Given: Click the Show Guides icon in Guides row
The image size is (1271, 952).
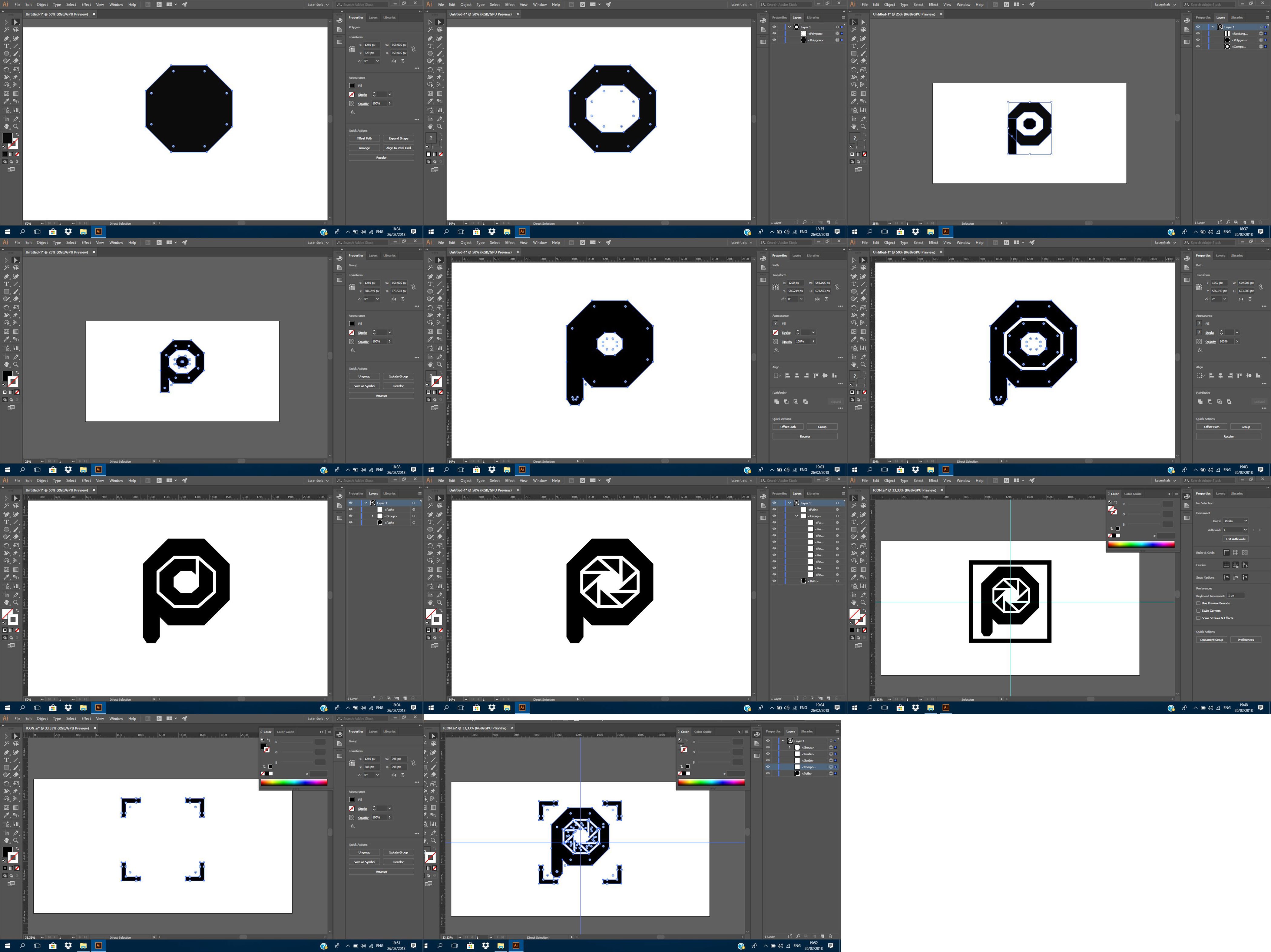Looking at the screenshot, I should 1226,565.
